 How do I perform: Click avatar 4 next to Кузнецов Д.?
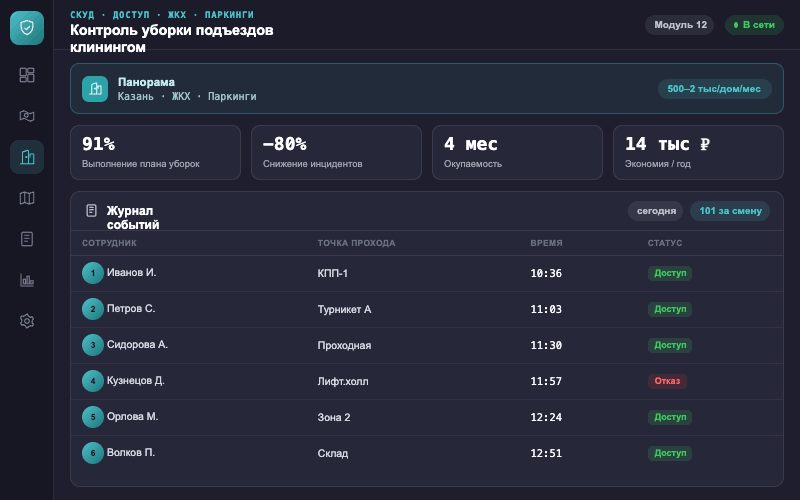tap(93, 381)
